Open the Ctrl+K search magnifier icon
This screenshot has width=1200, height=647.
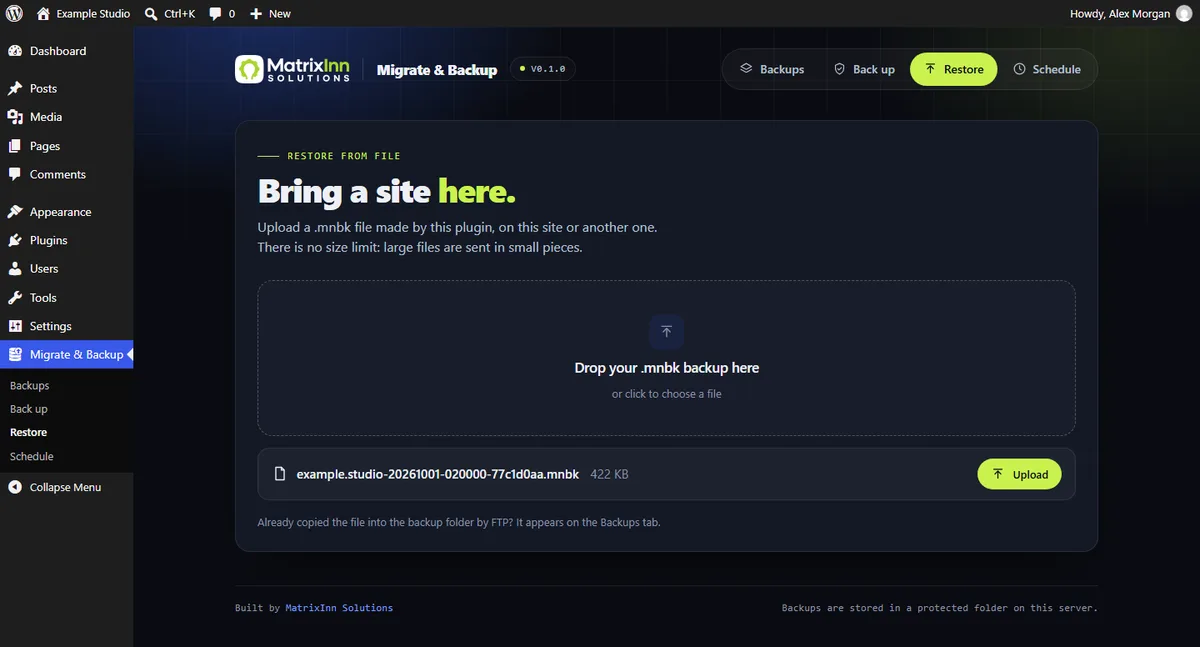point(150,14)
